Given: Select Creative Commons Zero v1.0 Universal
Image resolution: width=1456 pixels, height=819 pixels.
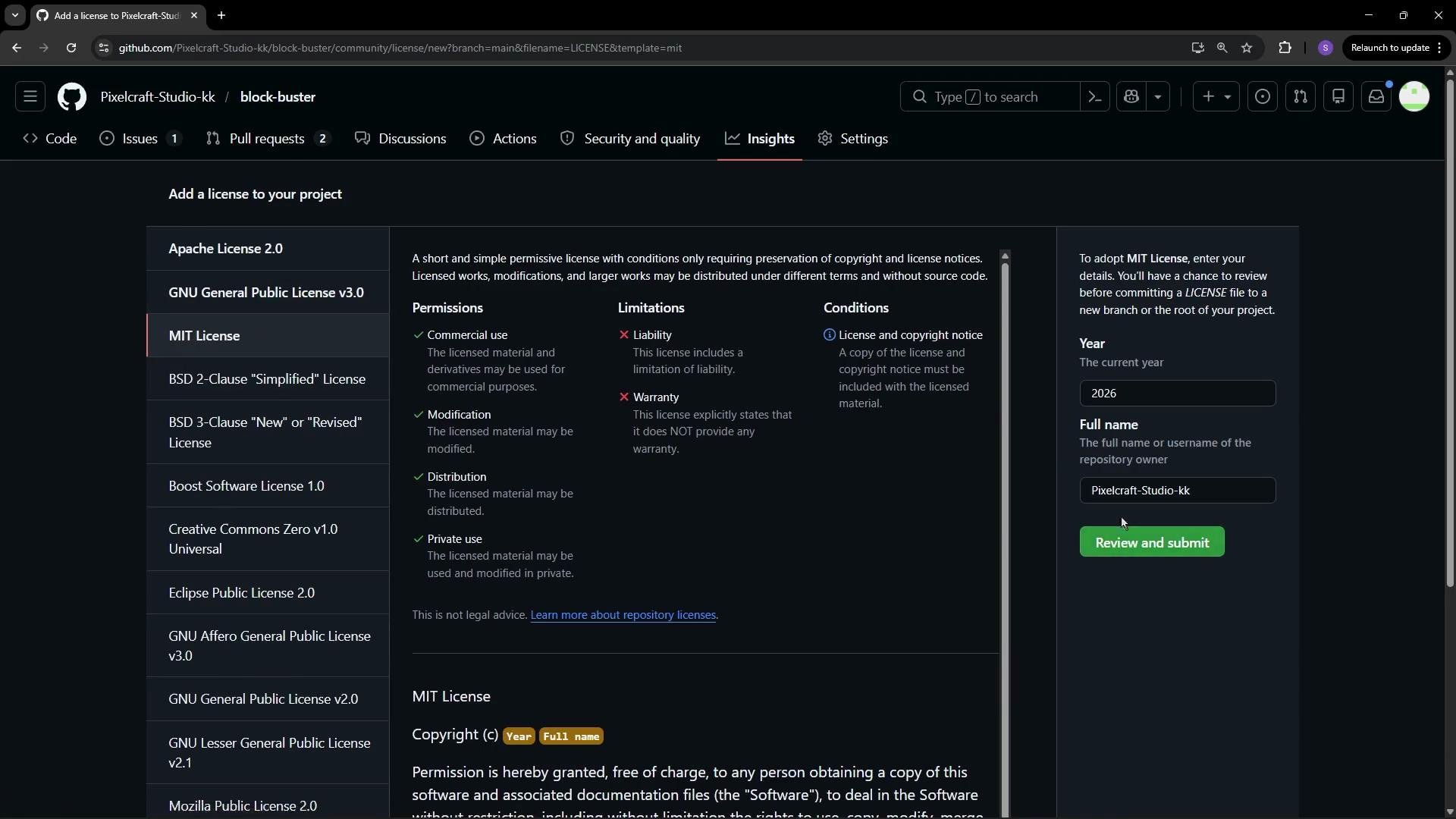Looking at the screenshot, I should [268, 539].
